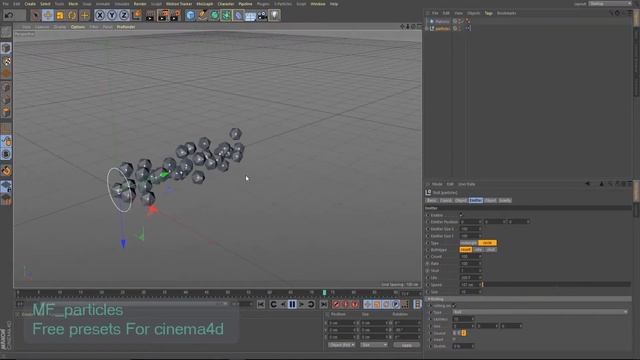640x360 pixels.
Task: Choose the Shot birthtype button
Action: (x=491, y=250)
